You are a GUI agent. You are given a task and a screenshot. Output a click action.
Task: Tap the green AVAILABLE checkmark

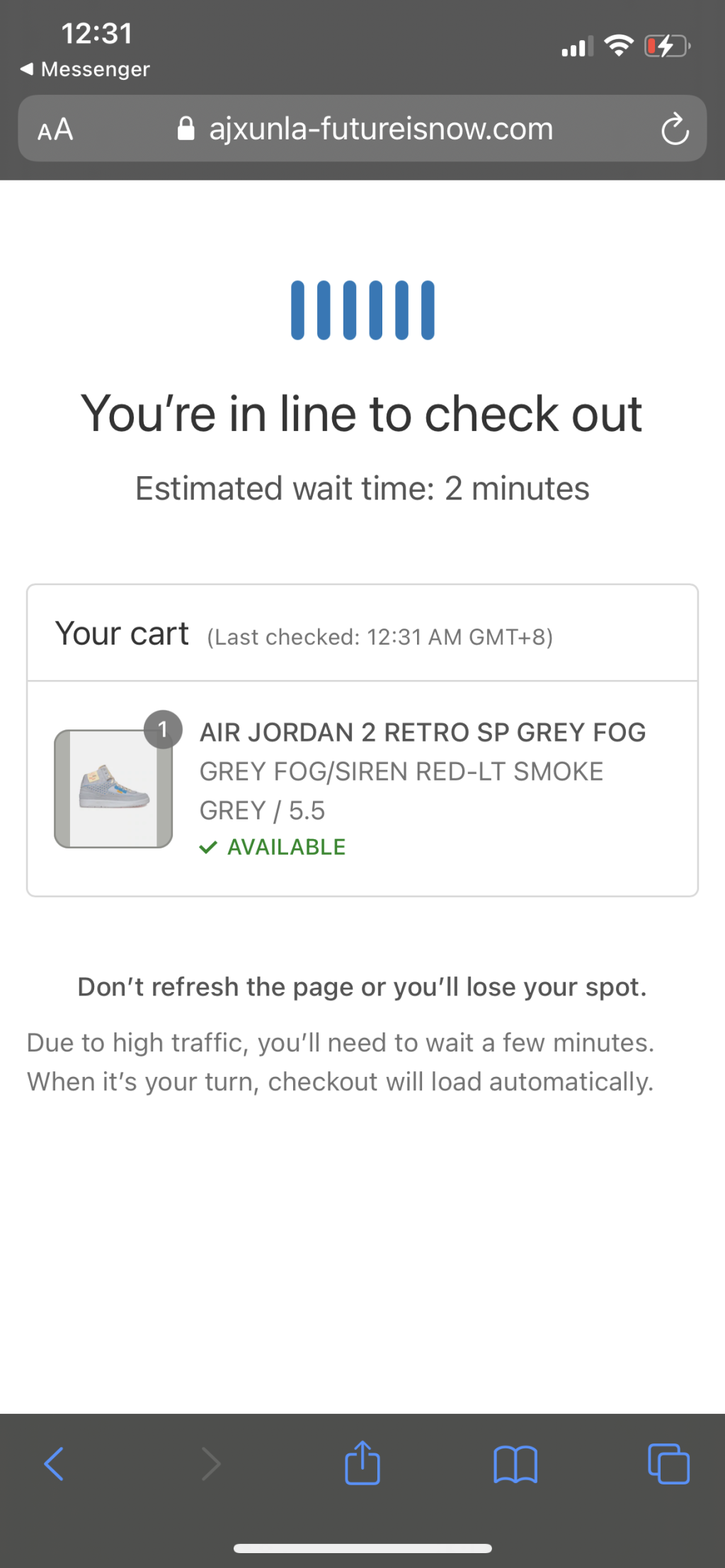click(x=207, y=847)
